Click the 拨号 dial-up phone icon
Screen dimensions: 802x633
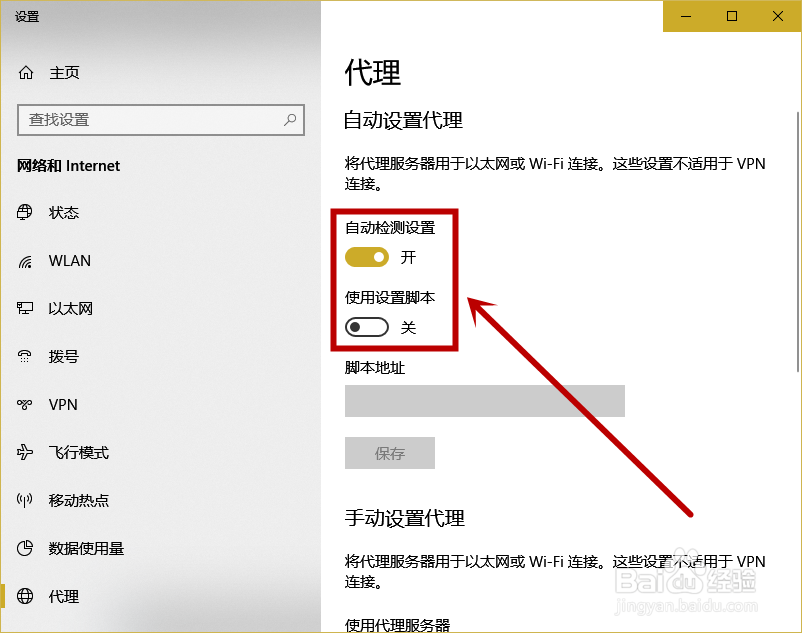[x=24, y=356]
